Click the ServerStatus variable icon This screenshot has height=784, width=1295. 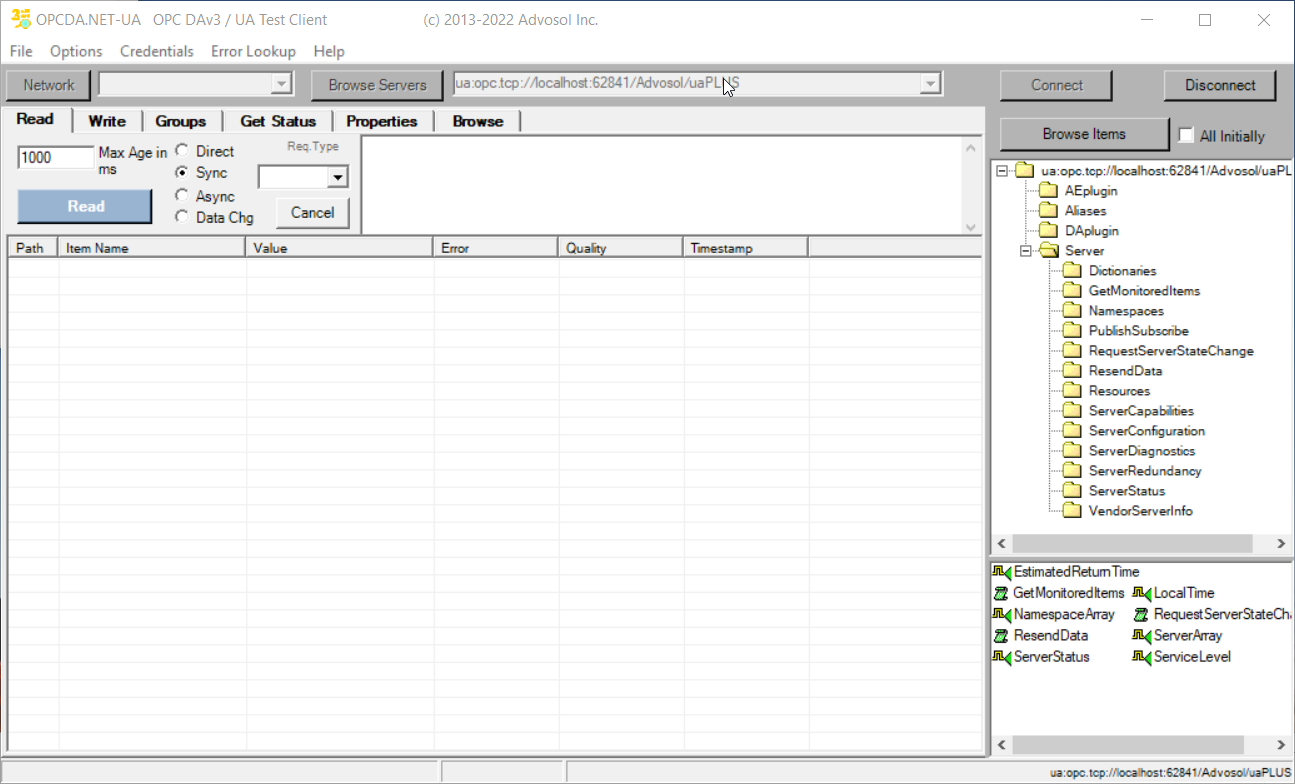click(x=1002, y=657)
